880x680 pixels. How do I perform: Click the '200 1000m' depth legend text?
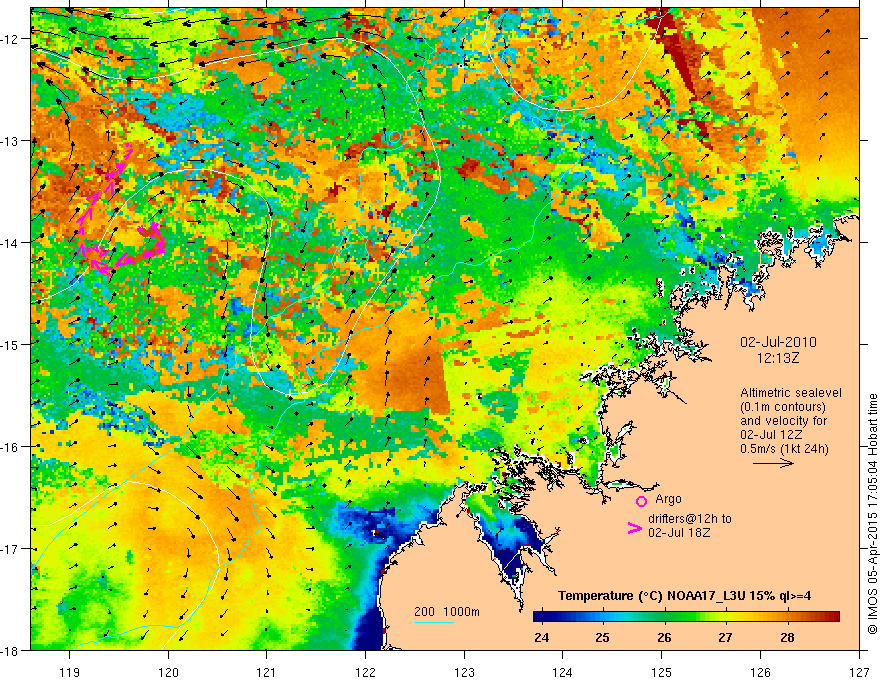[447, 612]
